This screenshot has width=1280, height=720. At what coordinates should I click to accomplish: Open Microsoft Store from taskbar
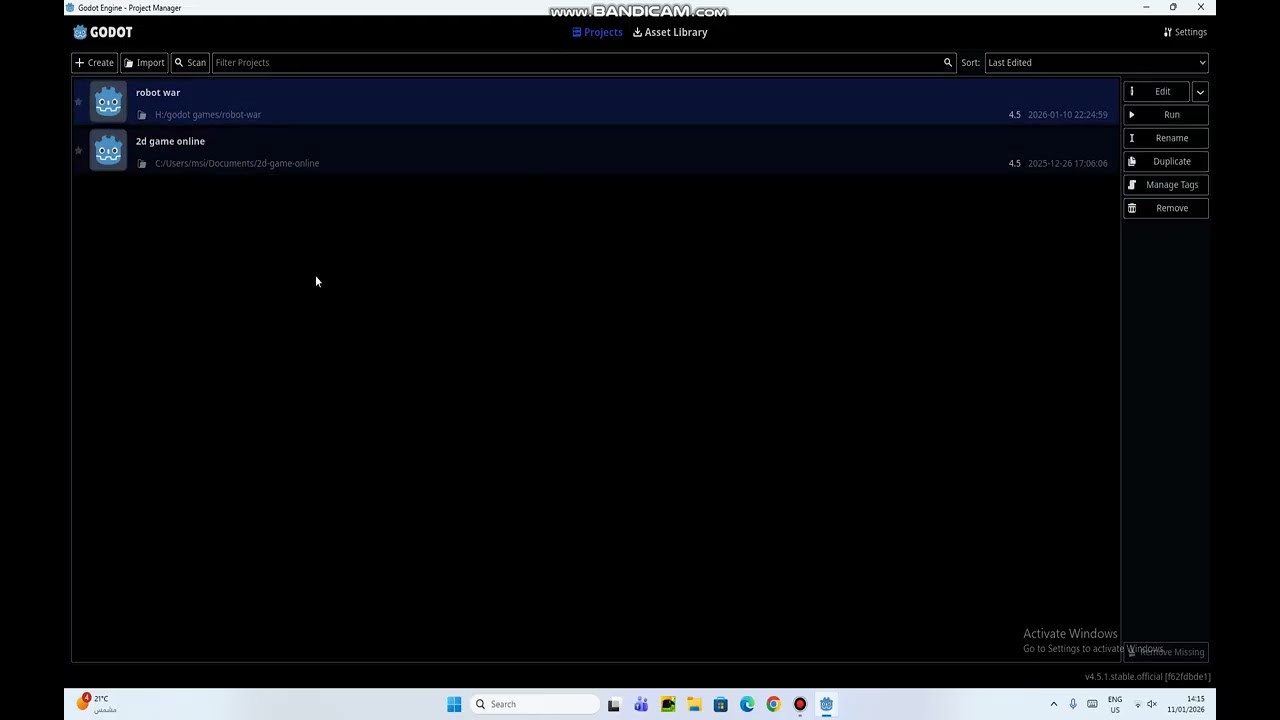click(x=720, y=704)
